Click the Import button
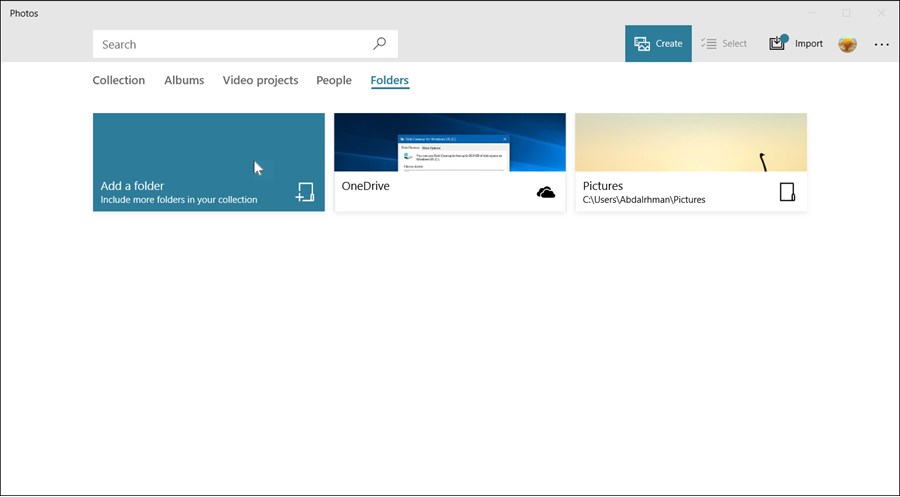The image size is (900, 497). [x=796, y=44]
